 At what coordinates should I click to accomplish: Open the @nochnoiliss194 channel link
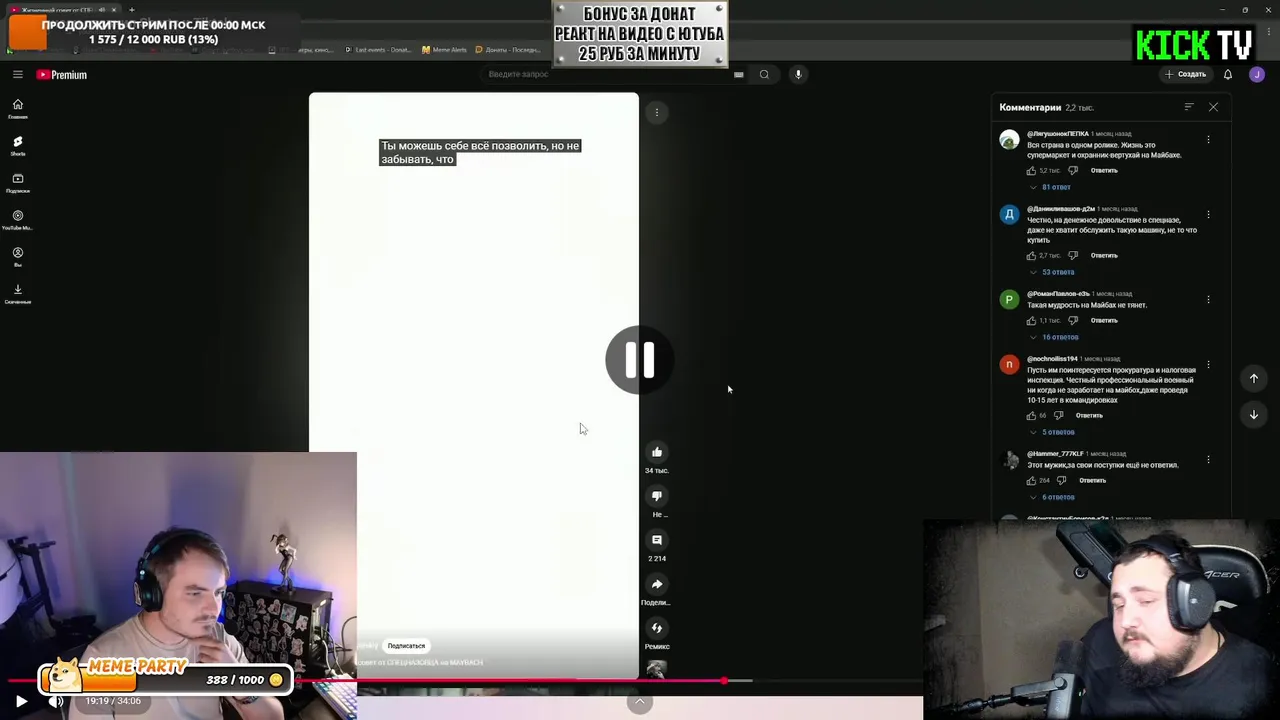tap(1052, 359)
